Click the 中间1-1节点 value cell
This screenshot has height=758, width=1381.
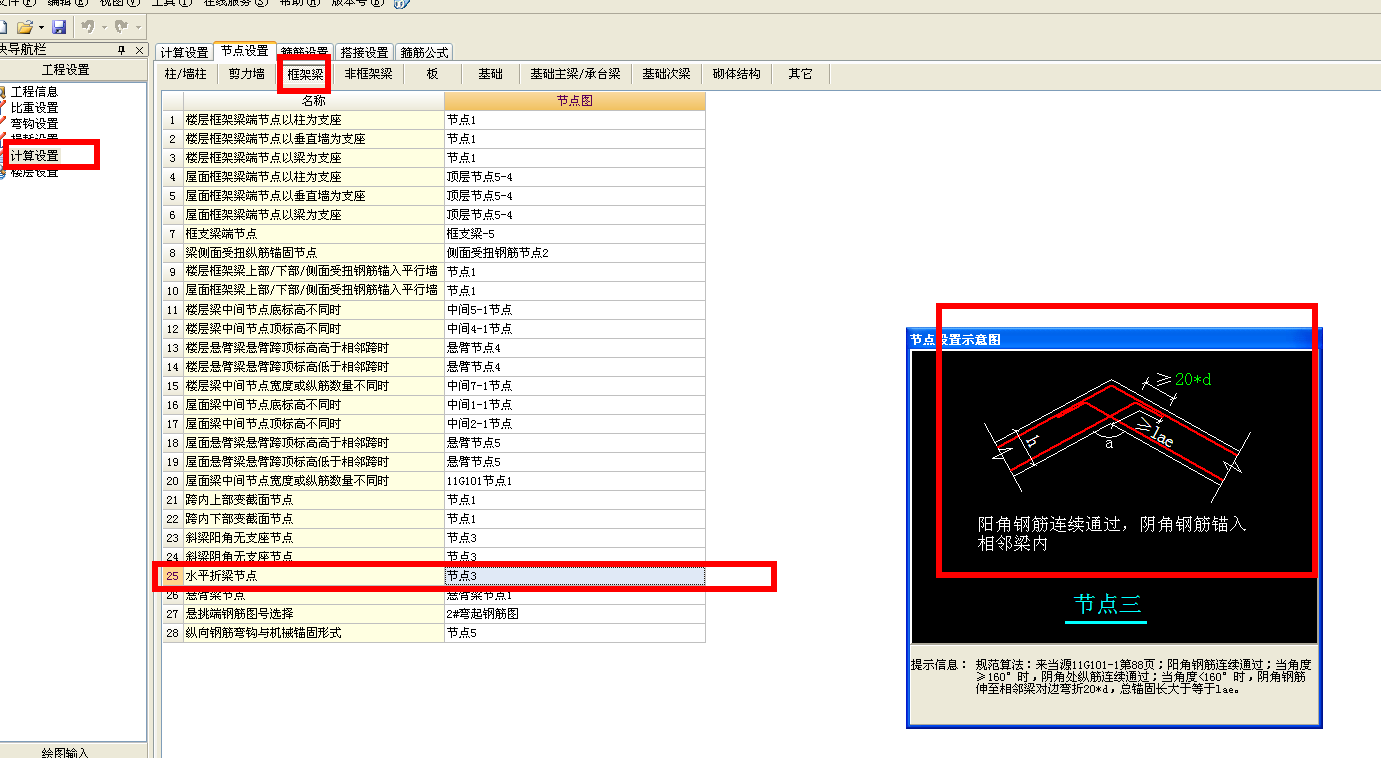pos(575,405)
